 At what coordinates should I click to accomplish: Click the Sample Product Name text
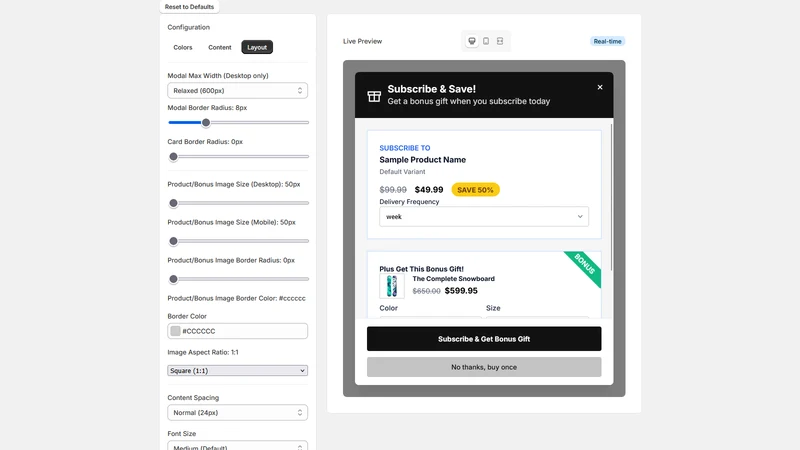[x=422, y=160]
